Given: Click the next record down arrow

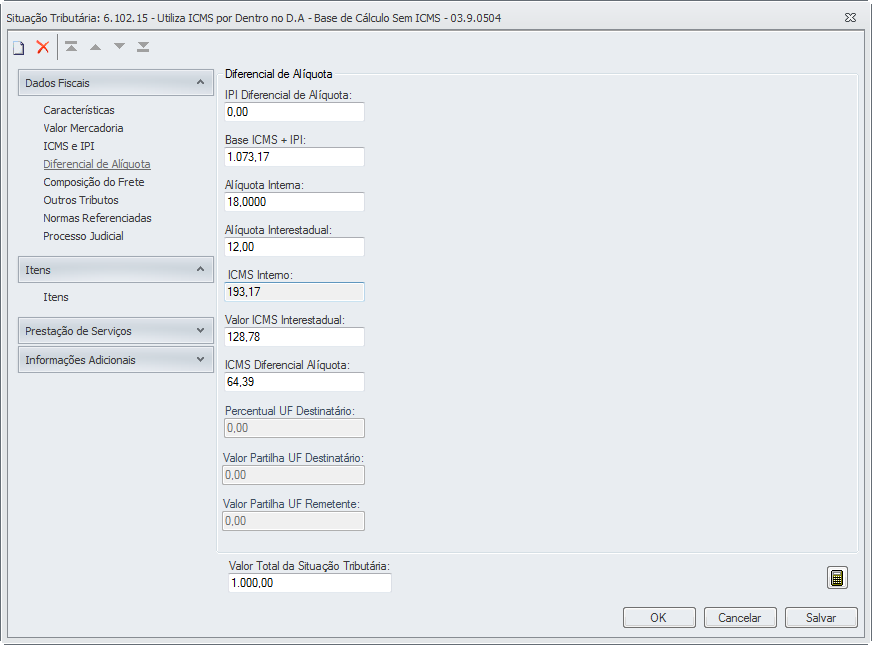Looking at the screenshot, I should (x=120, y=47).
